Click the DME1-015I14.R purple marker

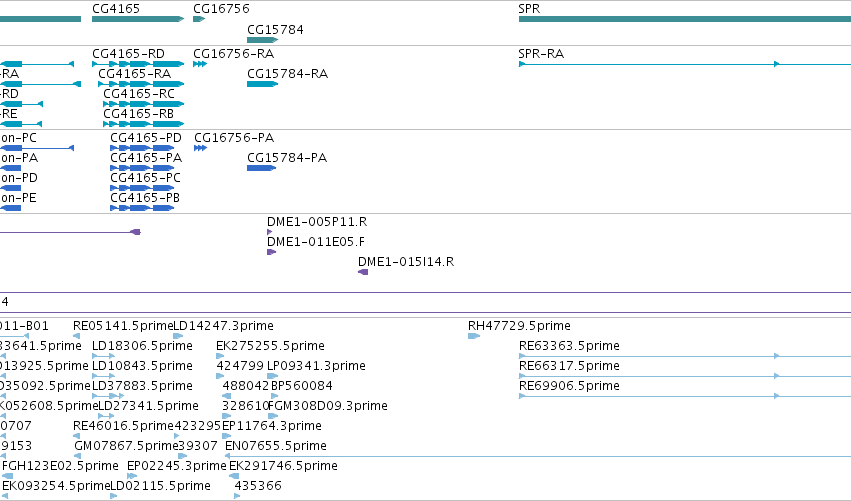pos(363,272)
